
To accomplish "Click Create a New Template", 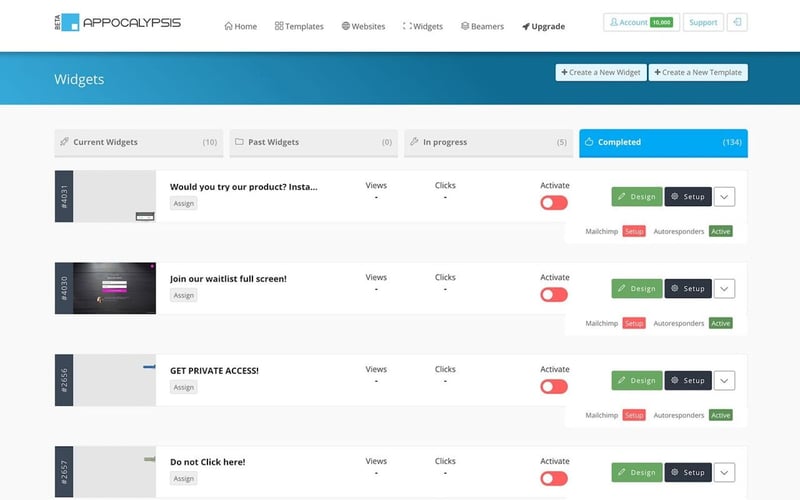I will click(x=698, y=72).
